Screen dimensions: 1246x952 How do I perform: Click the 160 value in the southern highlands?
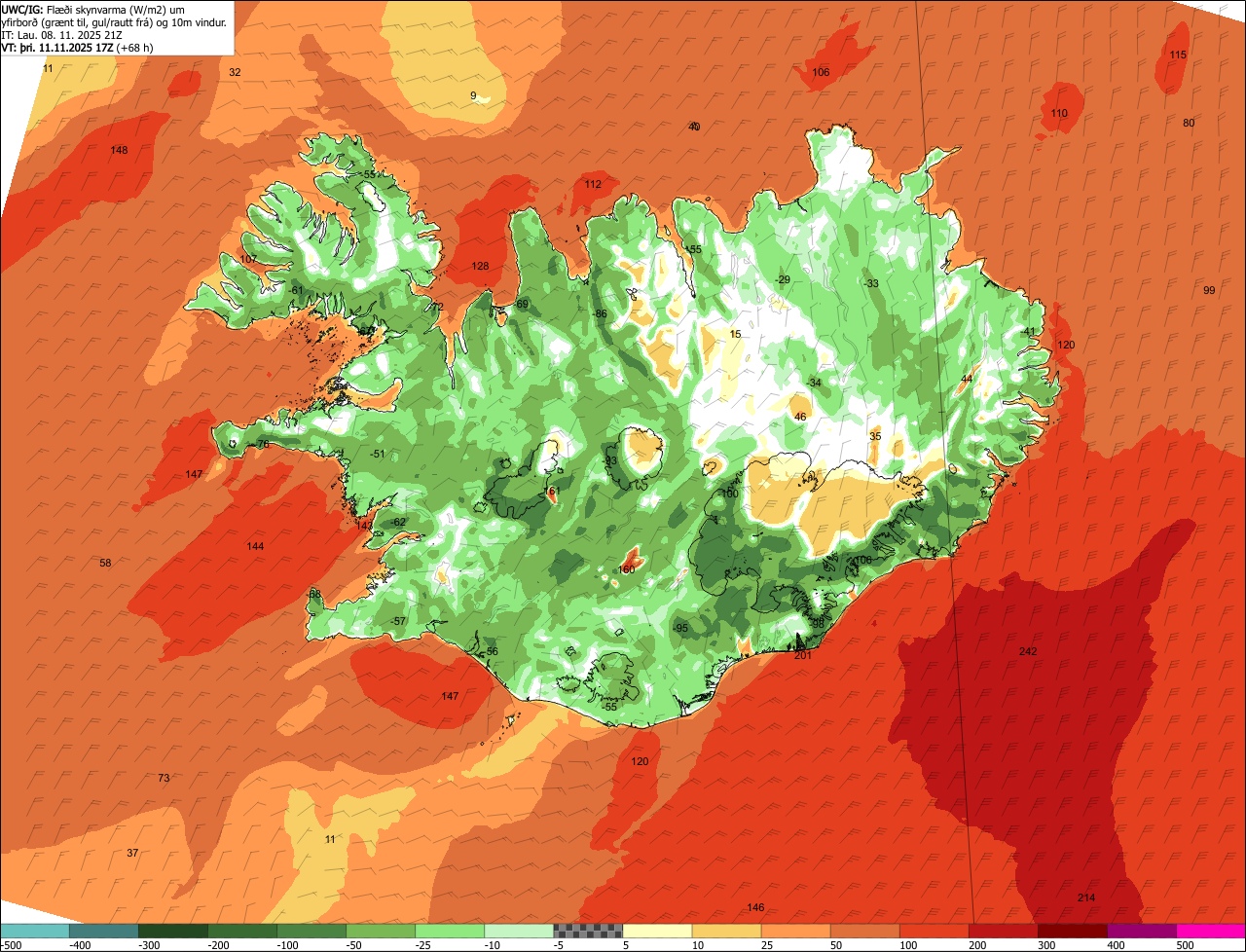627,569
